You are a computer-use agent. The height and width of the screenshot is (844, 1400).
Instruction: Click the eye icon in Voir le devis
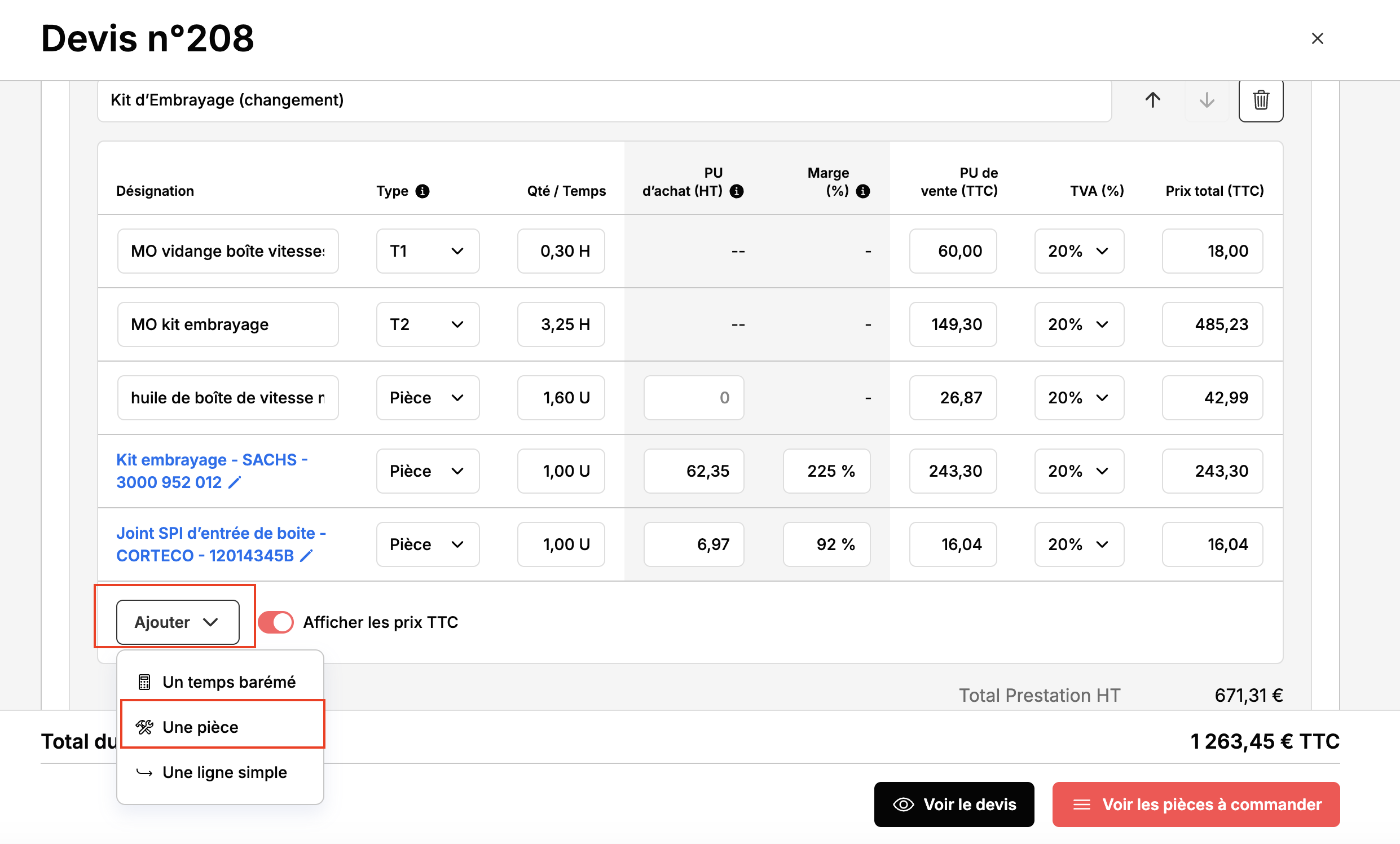904,804
